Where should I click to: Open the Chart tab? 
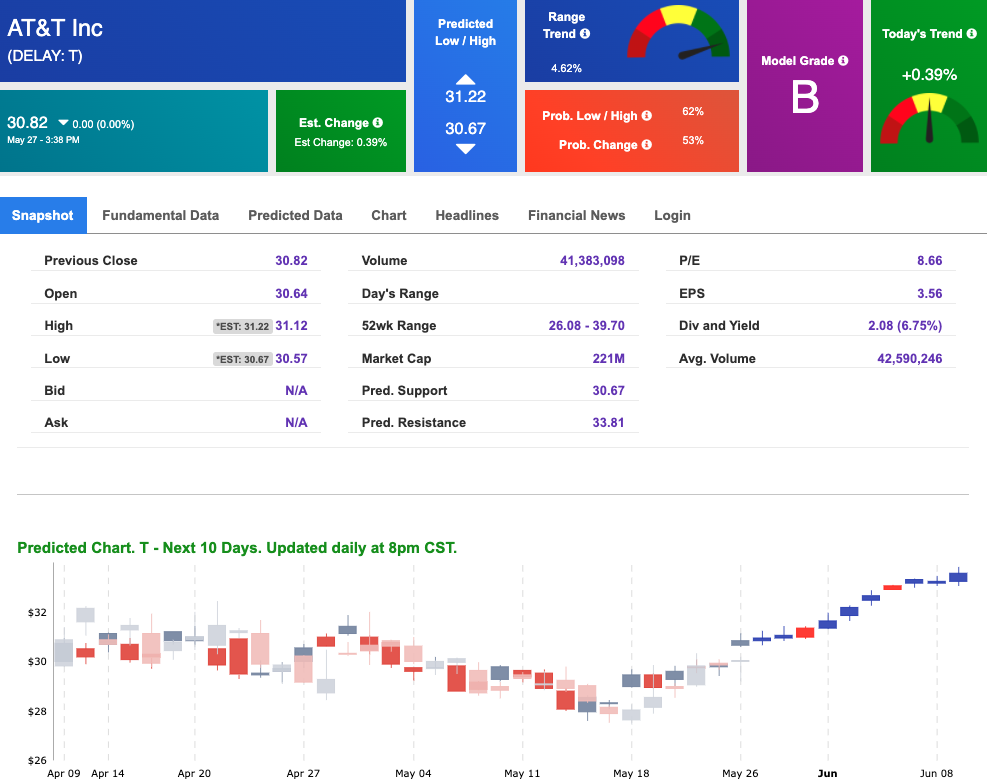389,215
